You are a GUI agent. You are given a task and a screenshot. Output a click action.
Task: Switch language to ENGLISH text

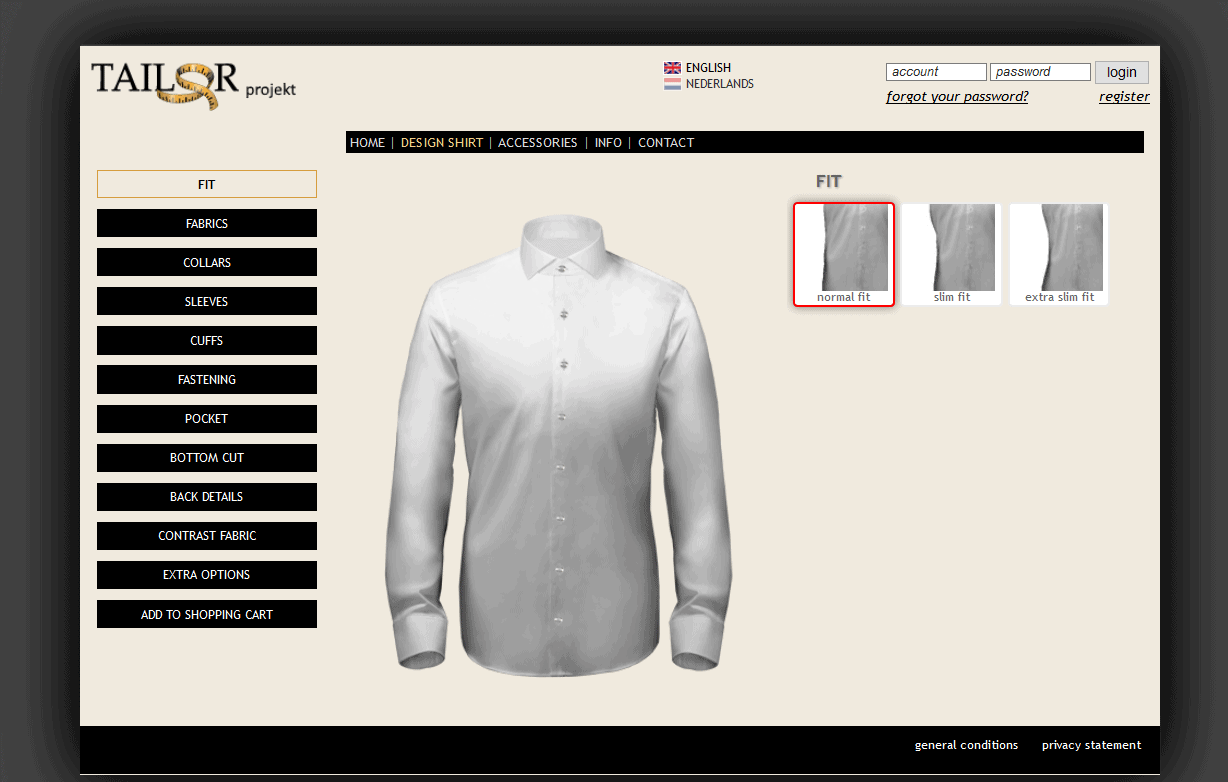(x=708, y=68)
